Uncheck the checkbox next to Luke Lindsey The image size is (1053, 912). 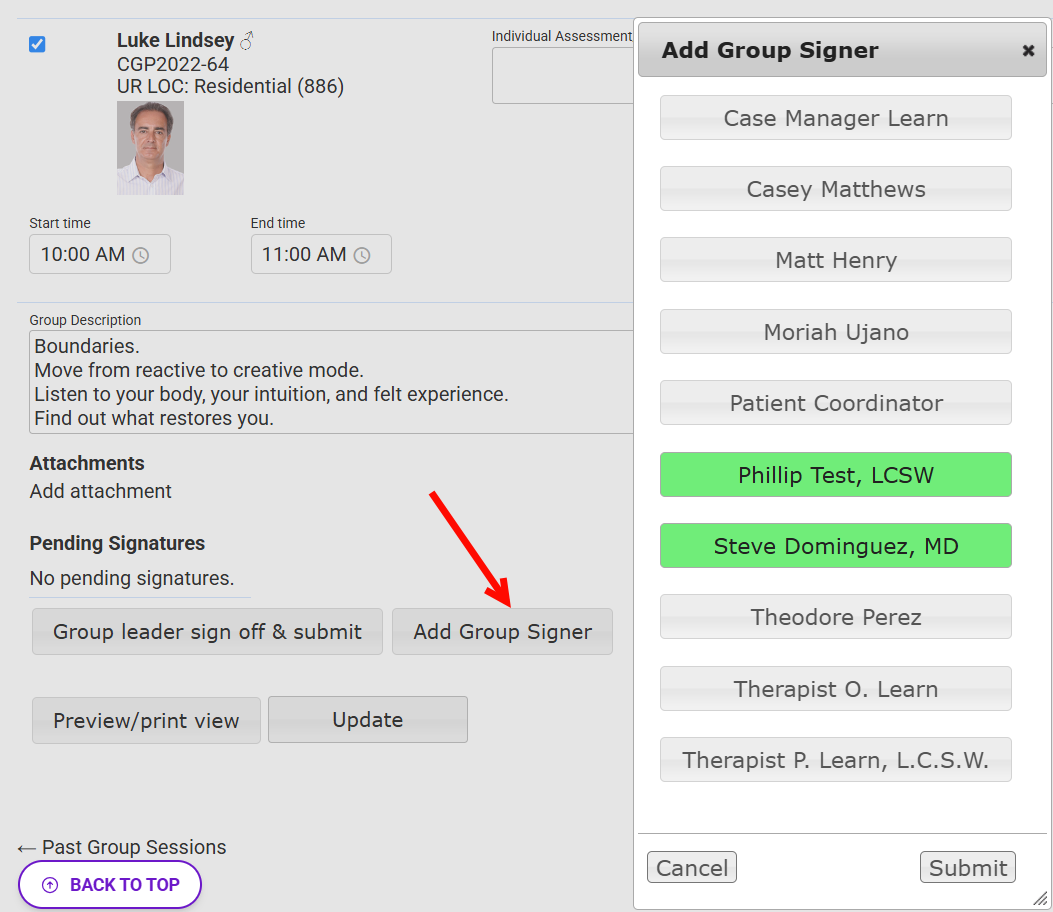(x=37, y=44)
